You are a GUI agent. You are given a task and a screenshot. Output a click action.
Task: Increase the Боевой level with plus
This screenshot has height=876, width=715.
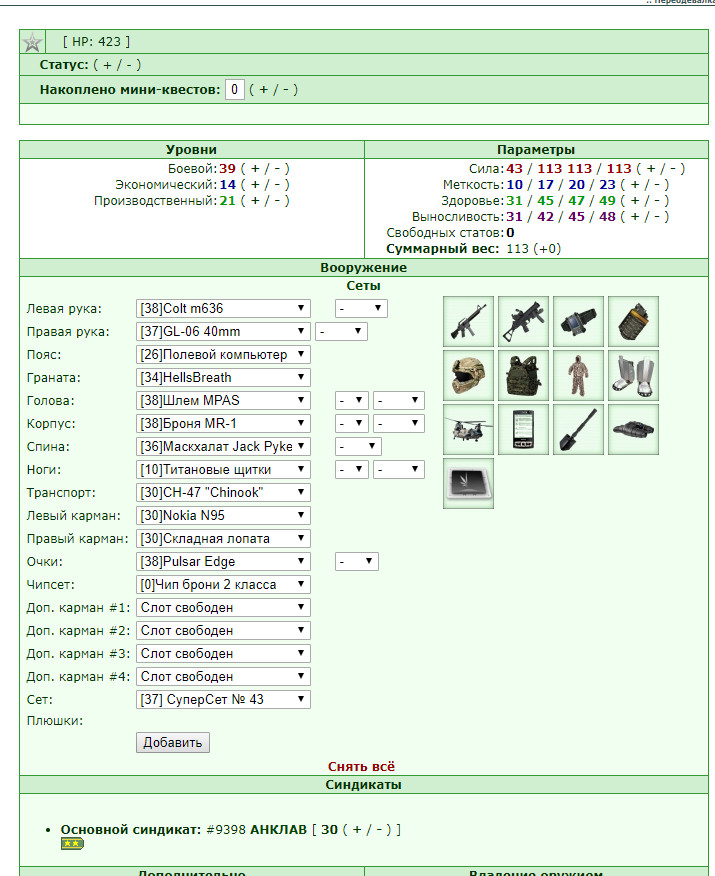tap(255, 169)
